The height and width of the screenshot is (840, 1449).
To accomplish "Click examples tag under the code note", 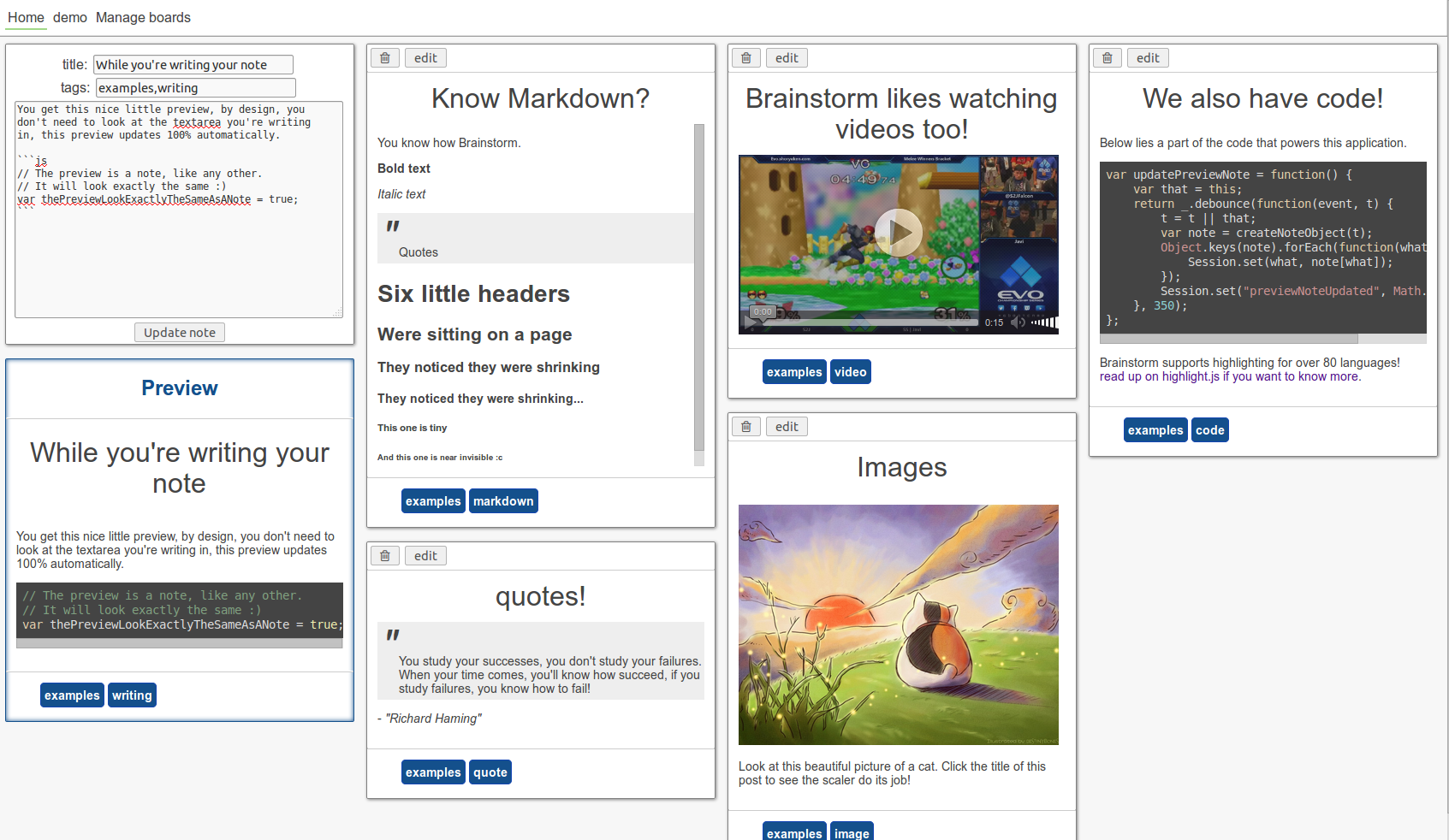I will (1155, 430).
